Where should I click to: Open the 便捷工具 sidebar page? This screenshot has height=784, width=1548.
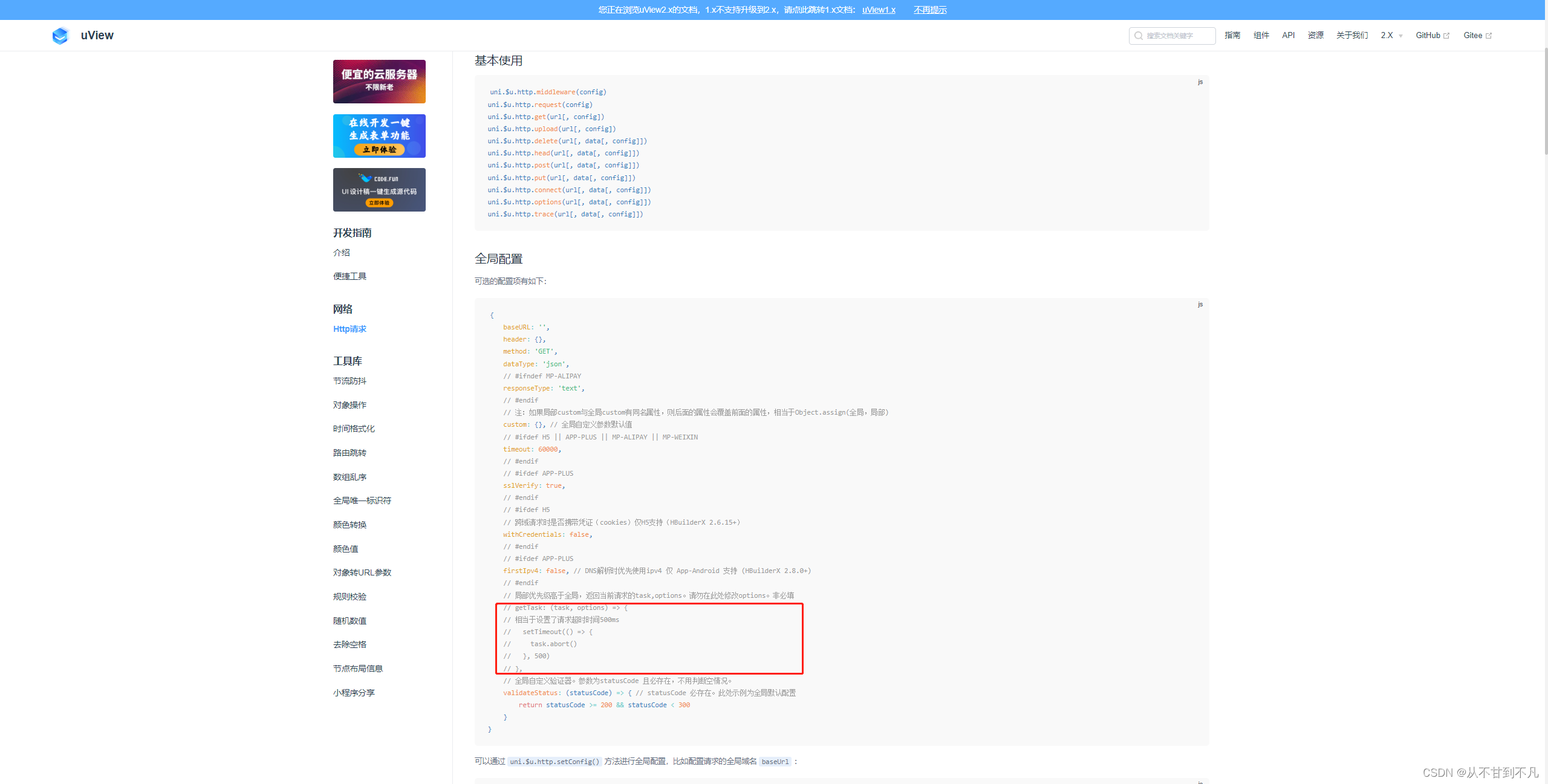click(x=350, y=276)
